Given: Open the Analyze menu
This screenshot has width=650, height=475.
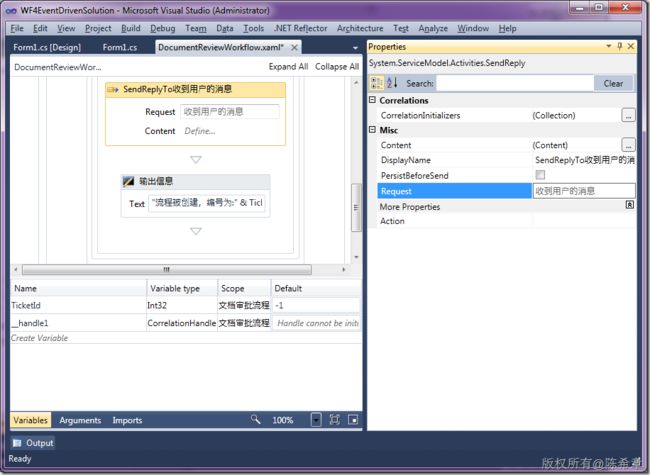Looking at the screenshot, I should pyautogui.click(x=433, y=28).
